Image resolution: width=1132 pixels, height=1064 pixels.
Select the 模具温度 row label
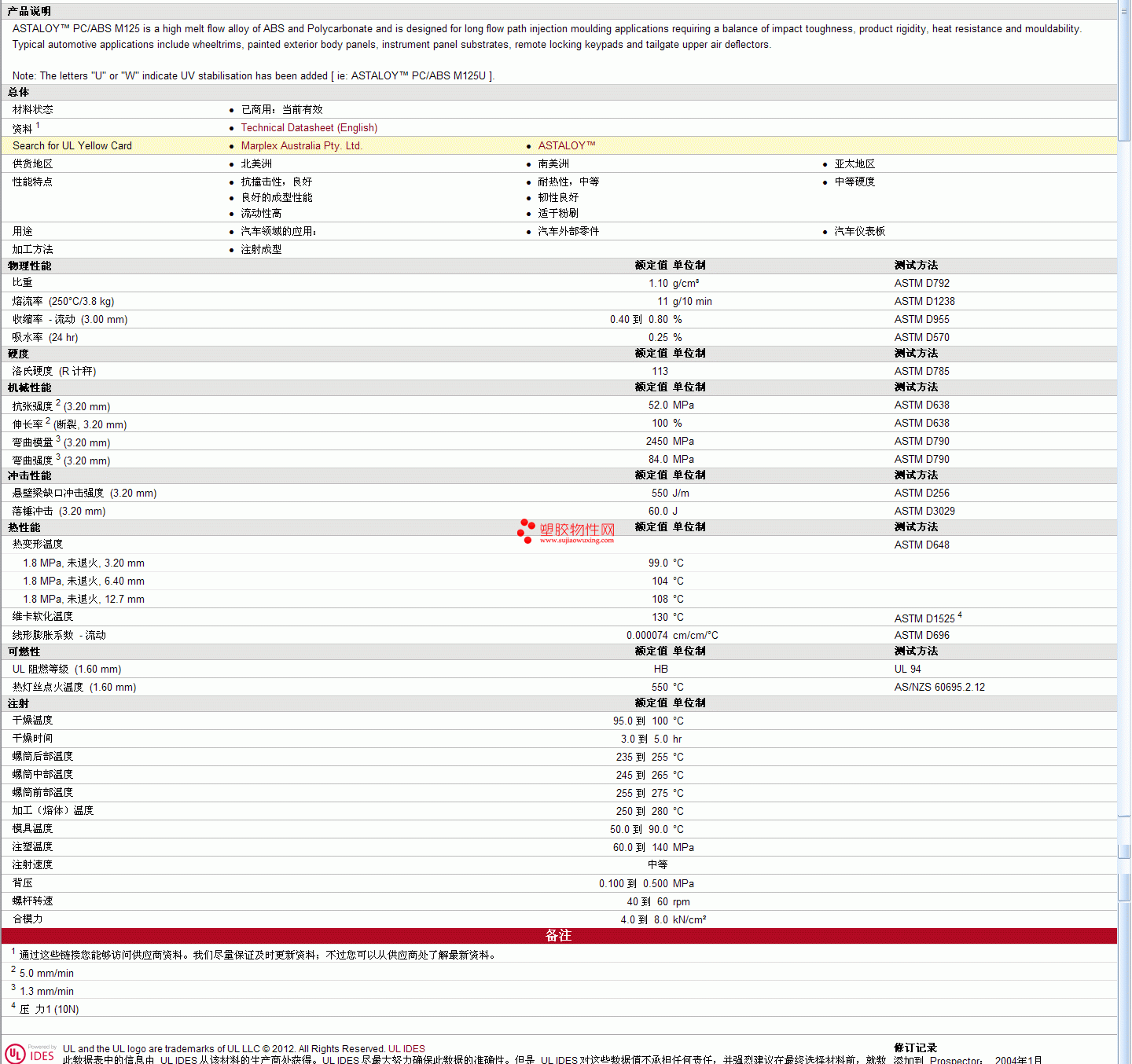33,828
